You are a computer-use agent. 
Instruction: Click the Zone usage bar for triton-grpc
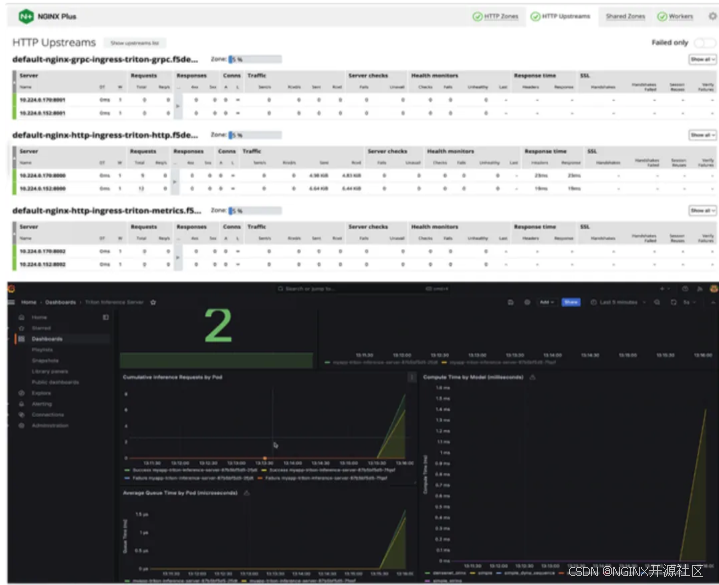(x=255, y=59)
